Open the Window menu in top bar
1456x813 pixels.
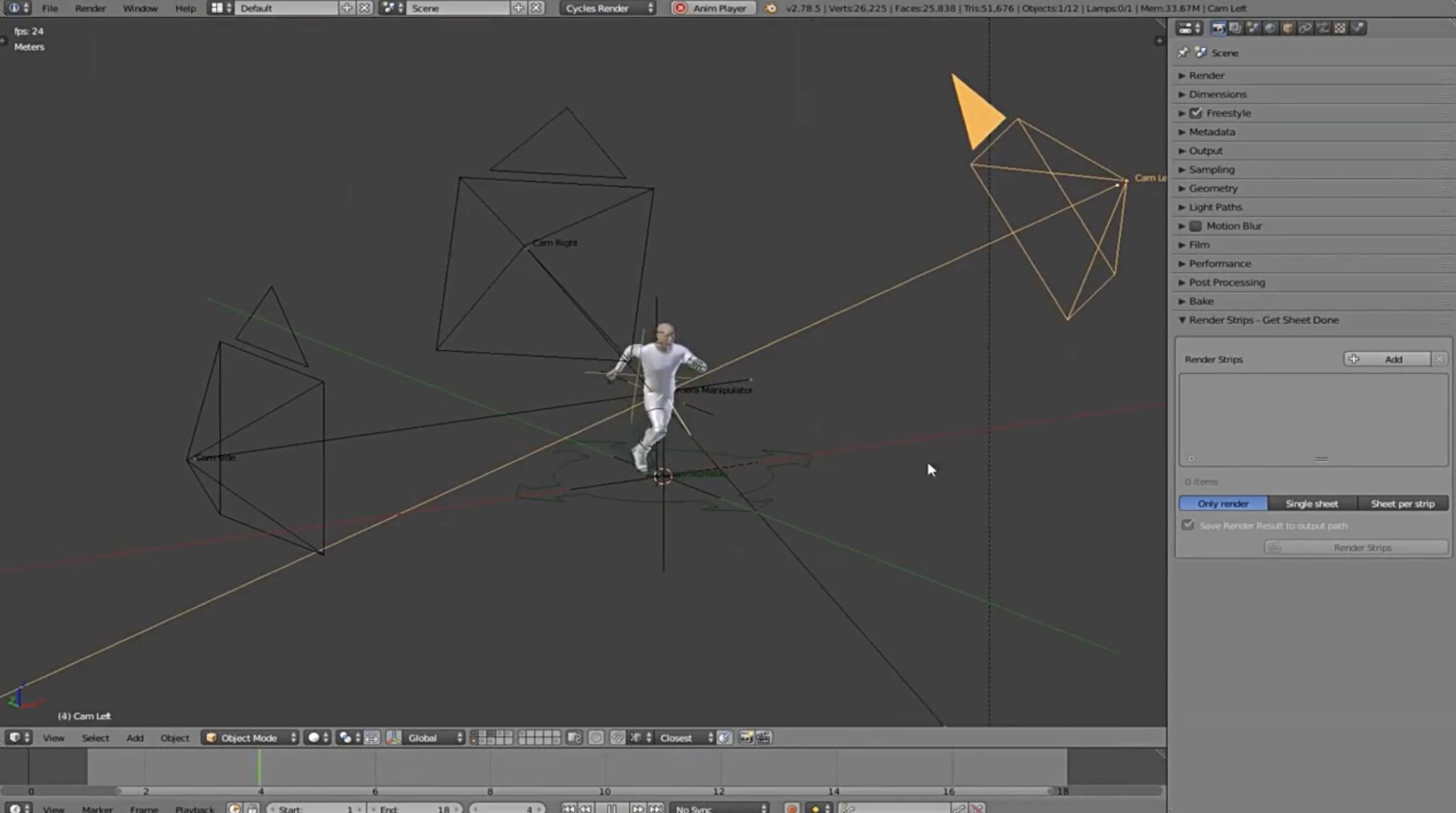[140, 8]
